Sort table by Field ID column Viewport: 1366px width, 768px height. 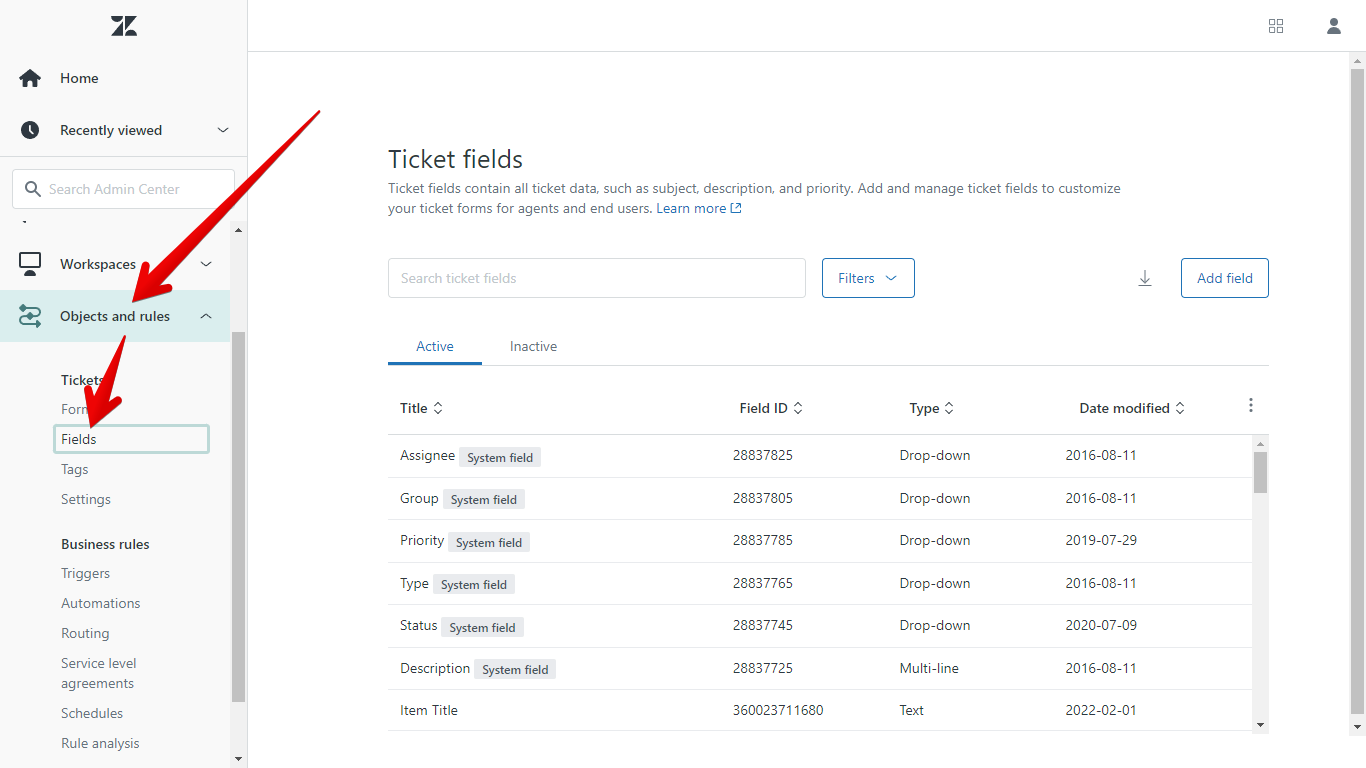771,408
